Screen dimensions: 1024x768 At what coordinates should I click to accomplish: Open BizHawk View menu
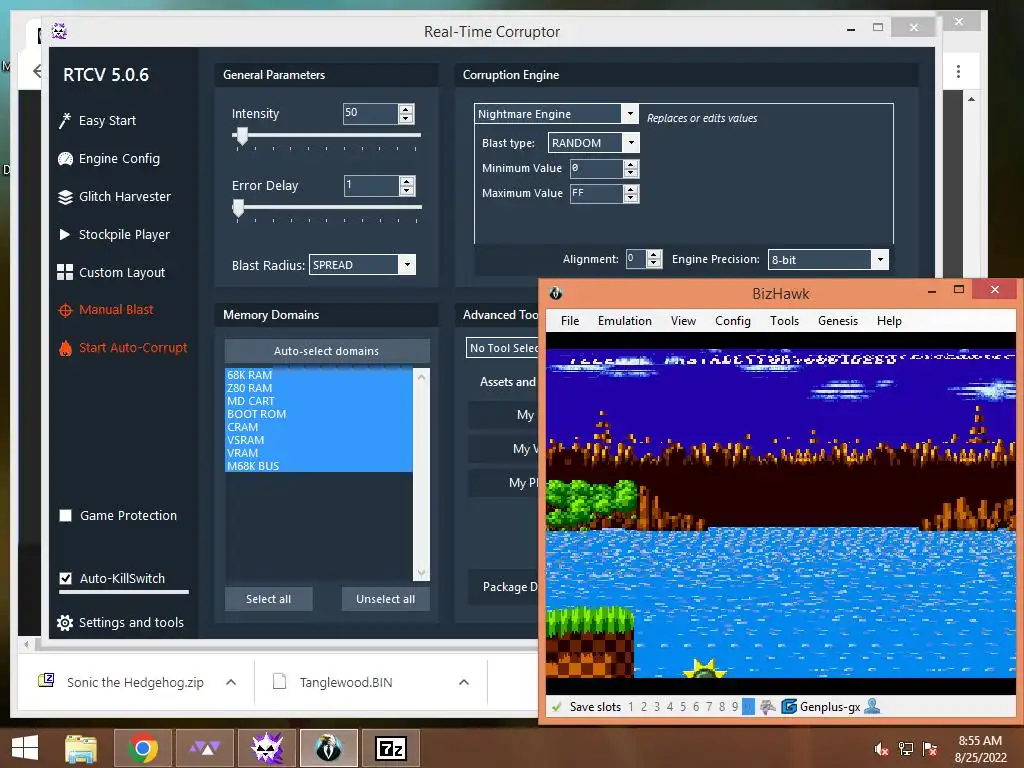(683, 321)
